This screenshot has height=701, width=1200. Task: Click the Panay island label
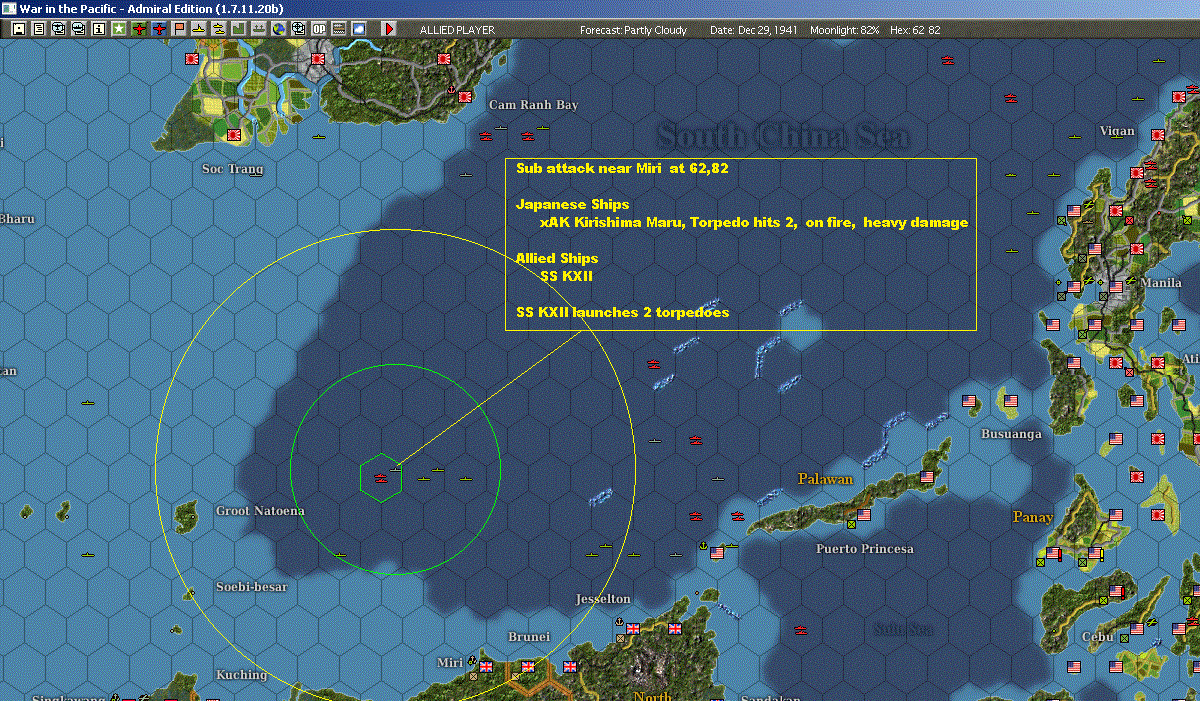click(1033, 517)
